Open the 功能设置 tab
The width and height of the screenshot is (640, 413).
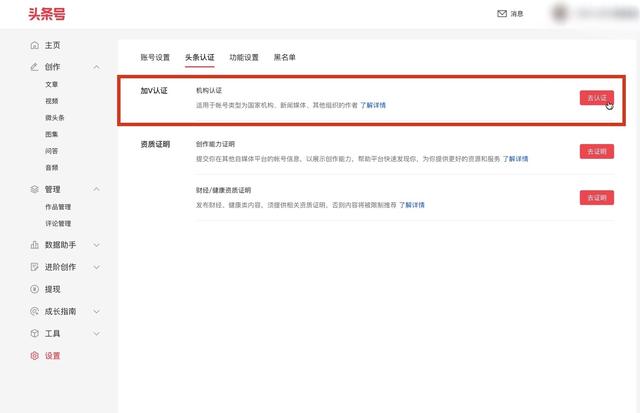coord(244,58)
